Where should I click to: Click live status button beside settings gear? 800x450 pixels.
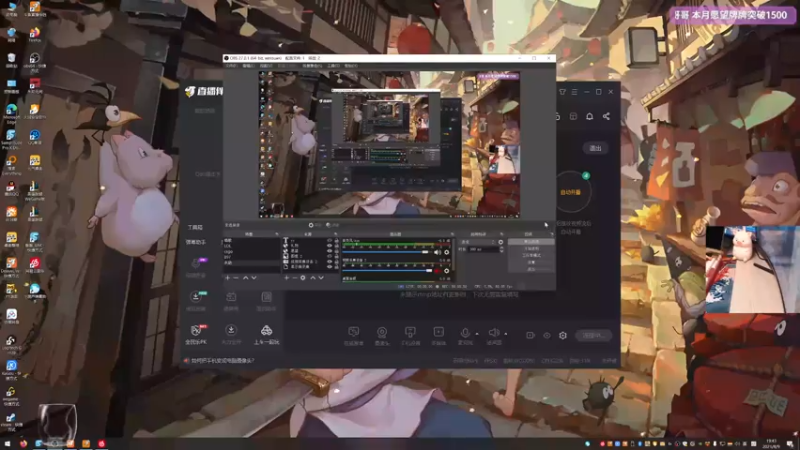pos(593,335)
